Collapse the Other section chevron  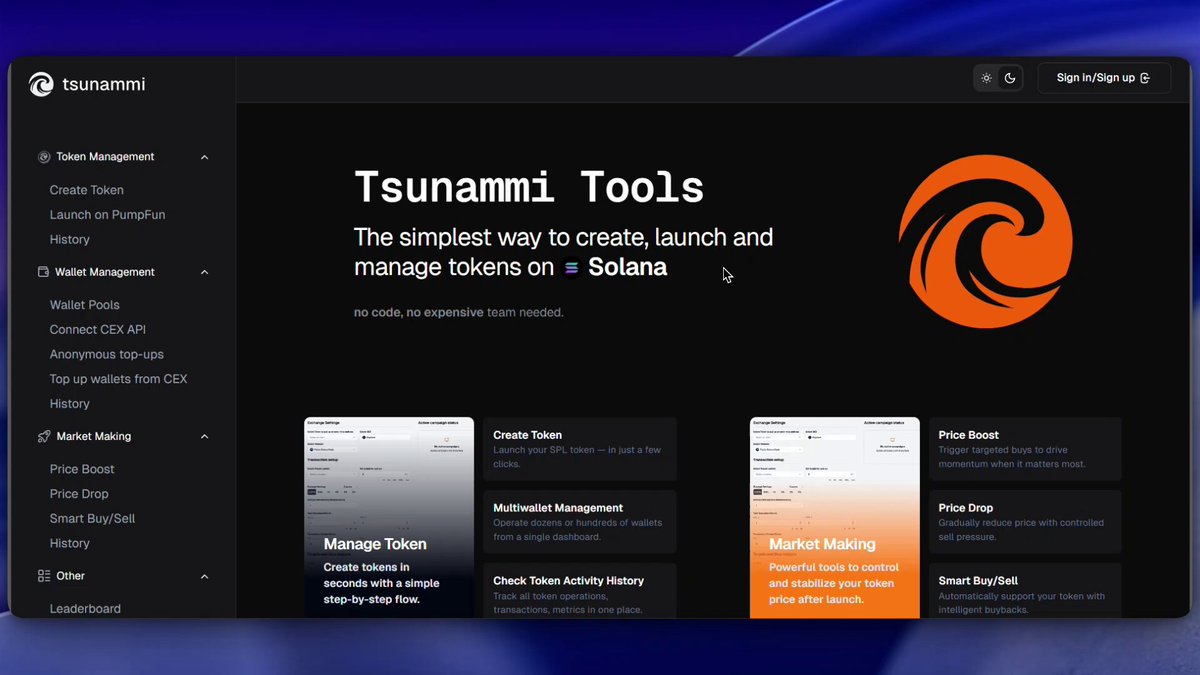pyautogui.click(x=205, y=576)
